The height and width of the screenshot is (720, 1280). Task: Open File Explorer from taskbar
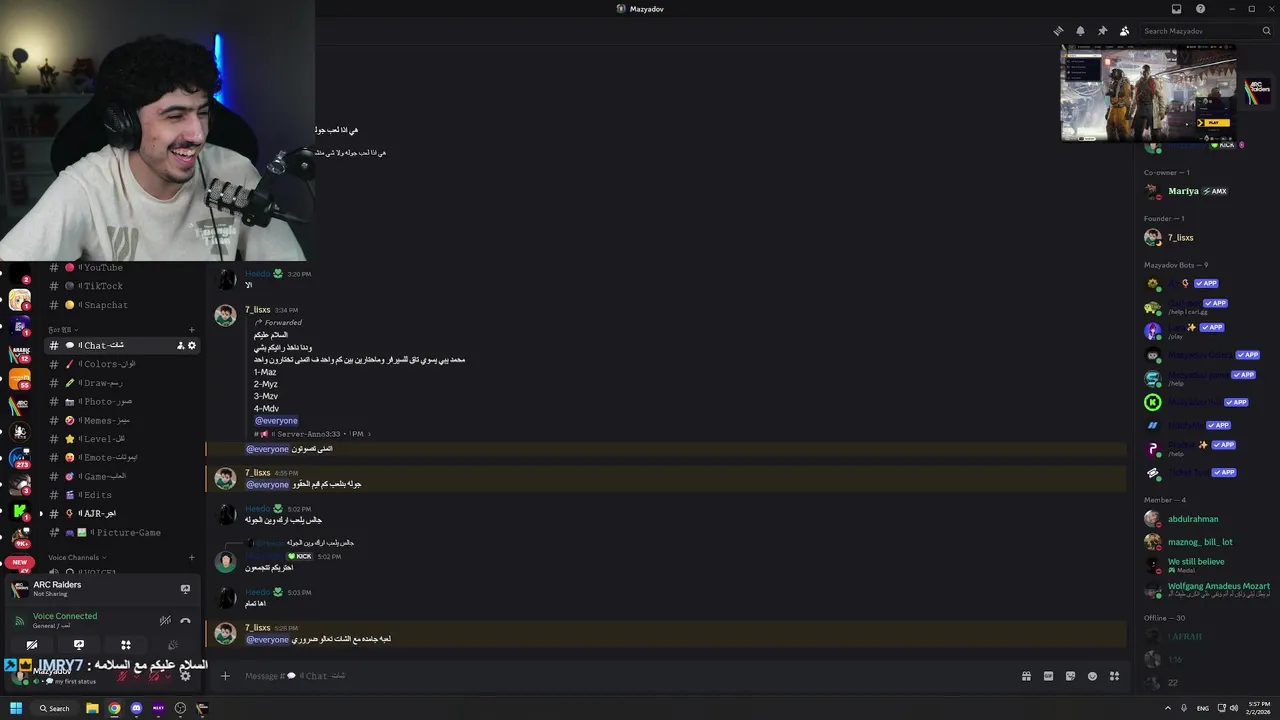[x=92, y=708]
